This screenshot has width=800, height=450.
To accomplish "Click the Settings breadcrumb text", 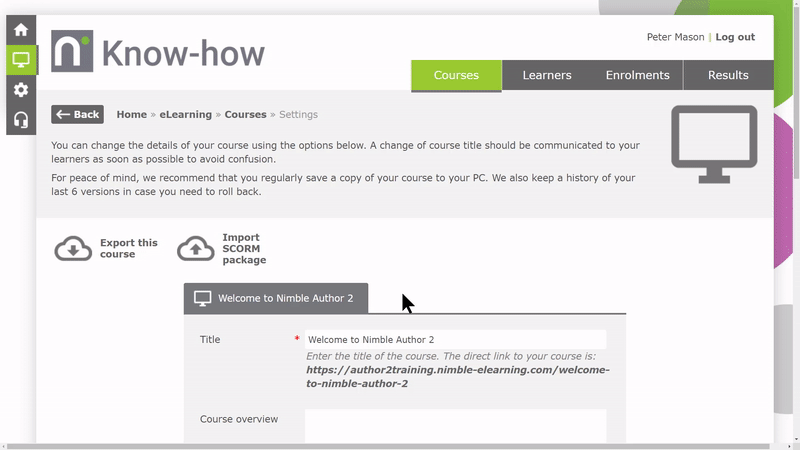I will click(x=298, y=114).
